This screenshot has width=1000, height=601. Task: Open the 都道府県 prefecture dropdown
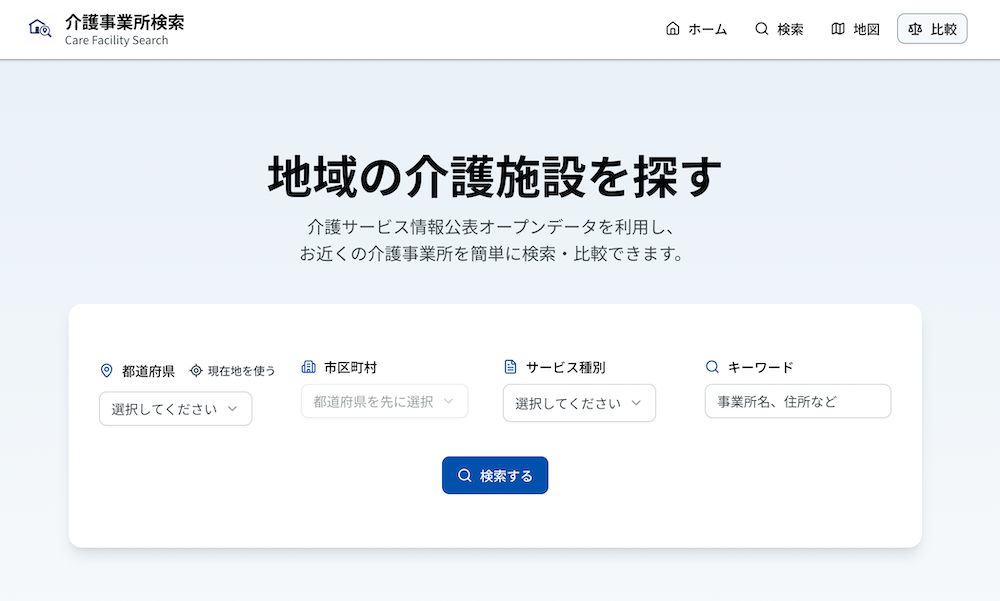click(x=175, y=408)
